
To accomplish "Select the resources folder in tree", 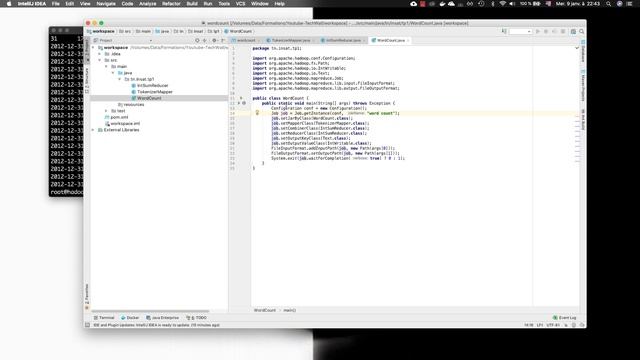I will tap(133, 104).
